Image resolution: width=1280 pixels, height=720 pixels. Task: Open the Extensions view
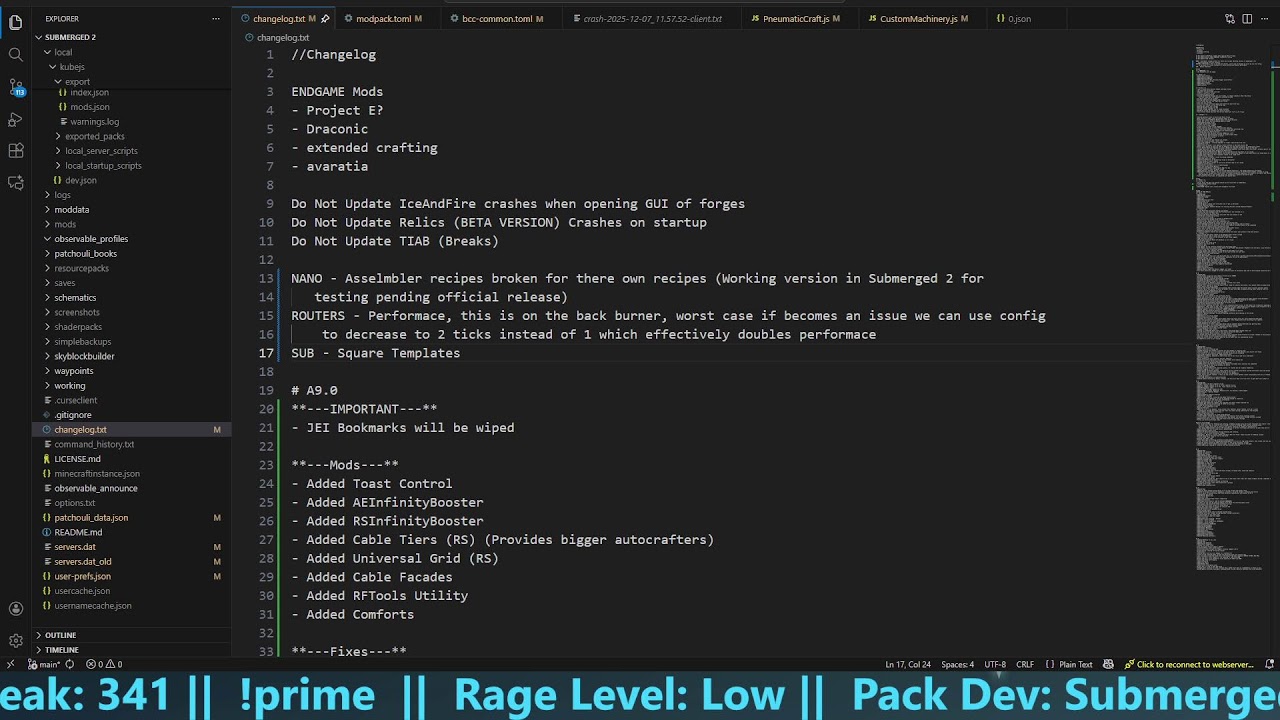pos(15,151)
